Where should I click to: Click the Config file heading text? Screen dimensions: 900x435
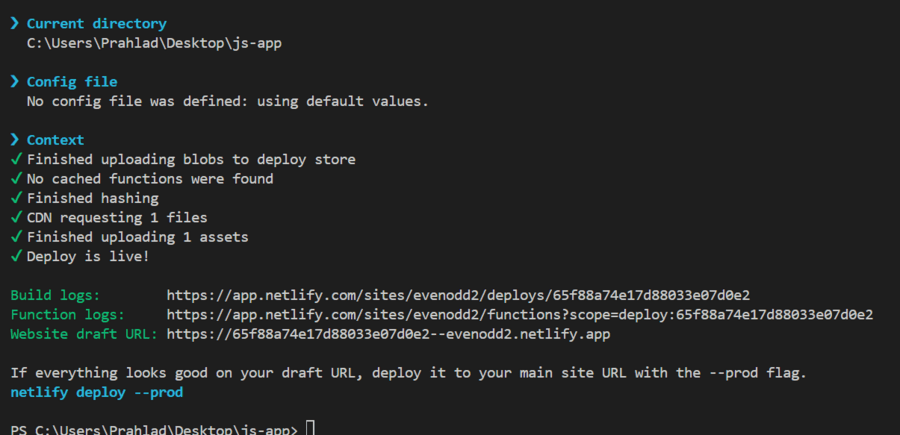click(71, 82)
